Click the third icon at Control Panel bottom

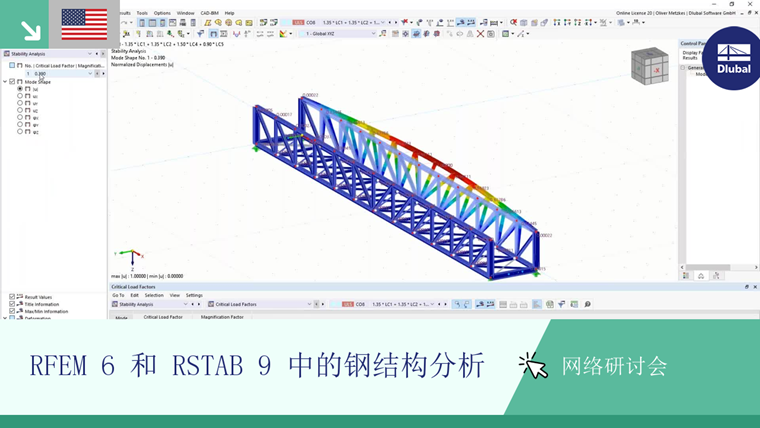point(716,275)
